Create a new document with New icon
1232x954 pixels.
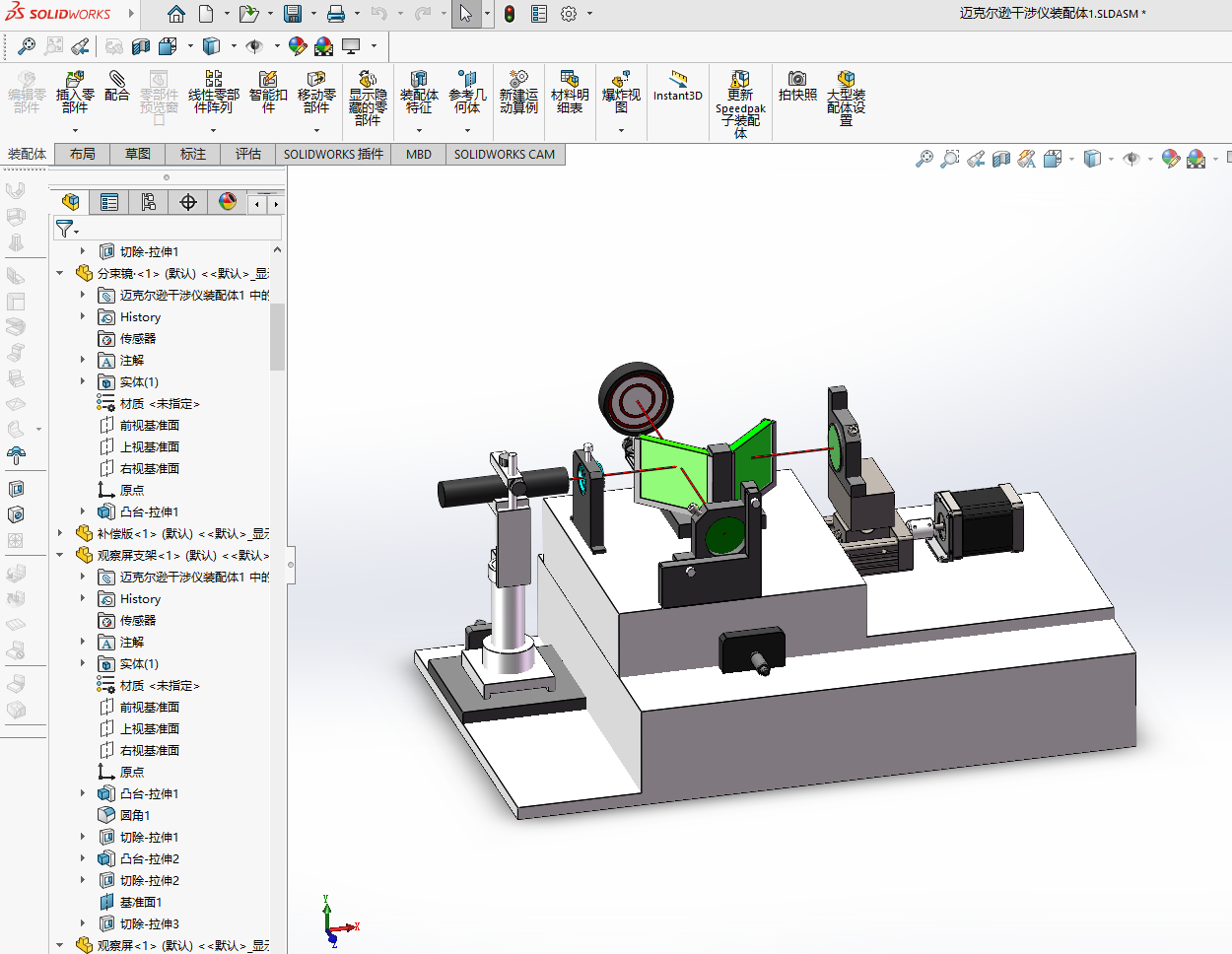click(x=206, y=14)
